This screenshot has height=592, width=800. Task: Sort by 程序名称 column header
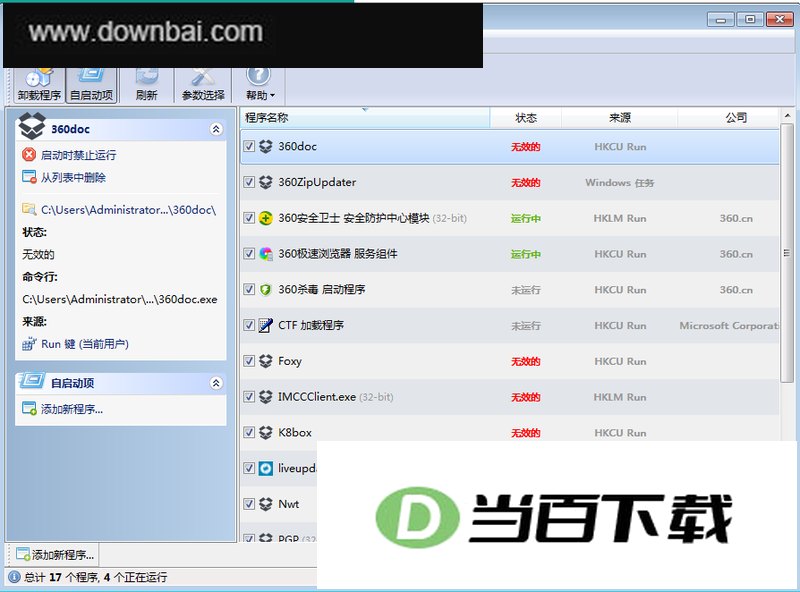[x=365, y=118]
